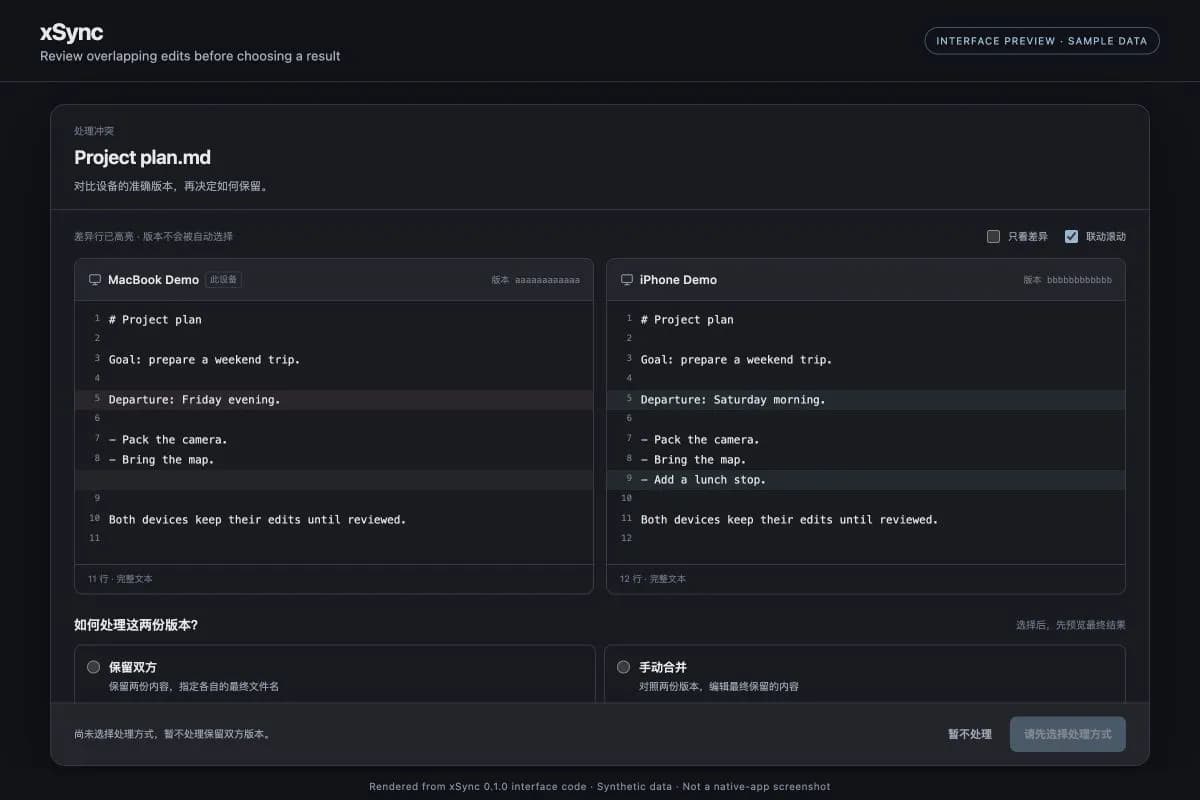Click the 差异行已高亮 notice text
The width and height of the screenshot is (1200, 800).
[x=153, y=237]
